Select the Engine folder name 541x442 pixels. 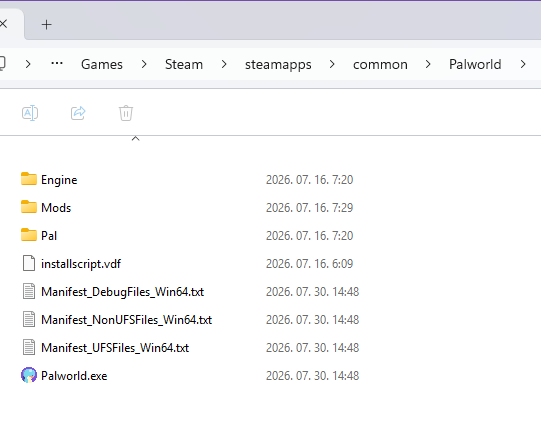coord(59,180)
